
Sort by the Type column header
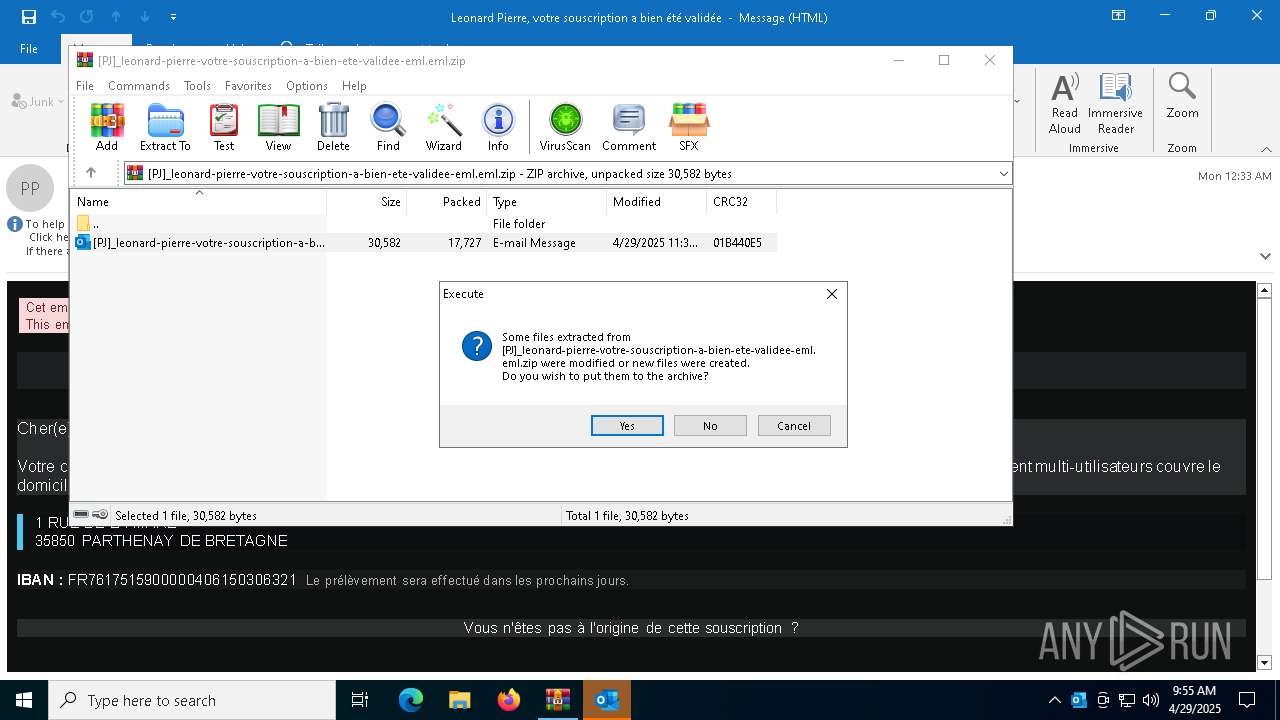(x=546, y=201)
